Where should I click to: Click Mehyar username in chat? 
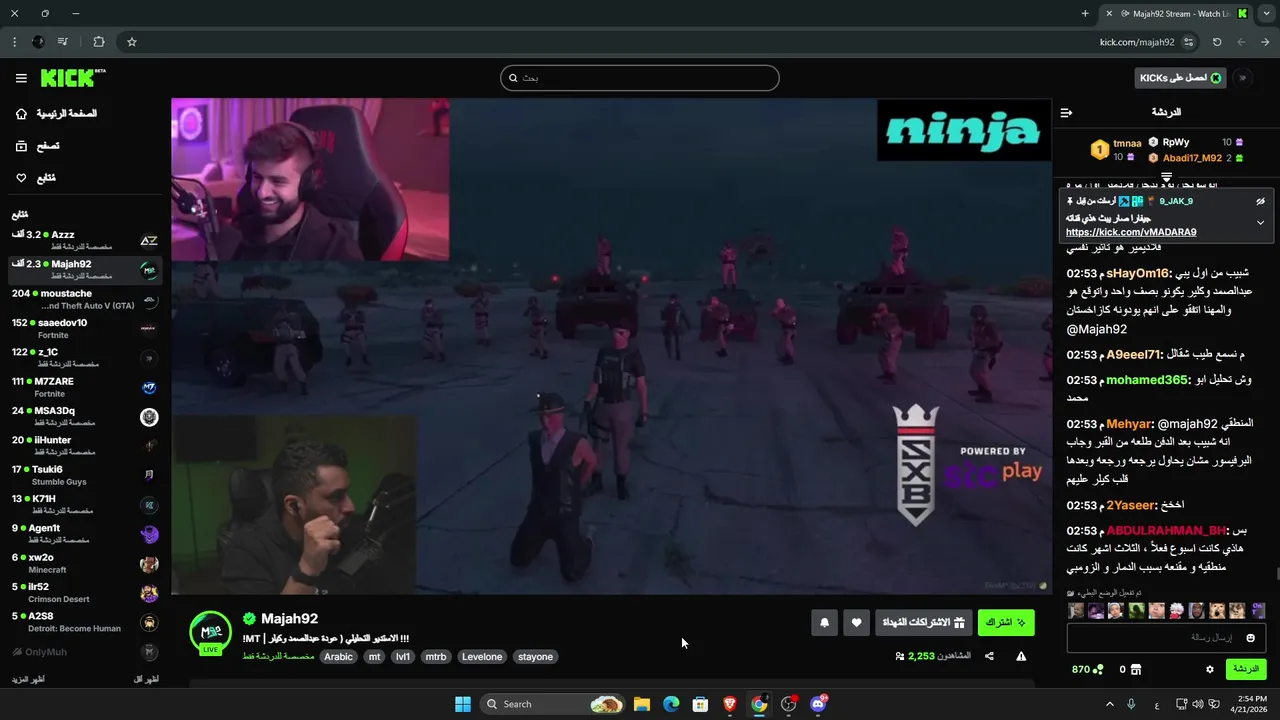1129,424
